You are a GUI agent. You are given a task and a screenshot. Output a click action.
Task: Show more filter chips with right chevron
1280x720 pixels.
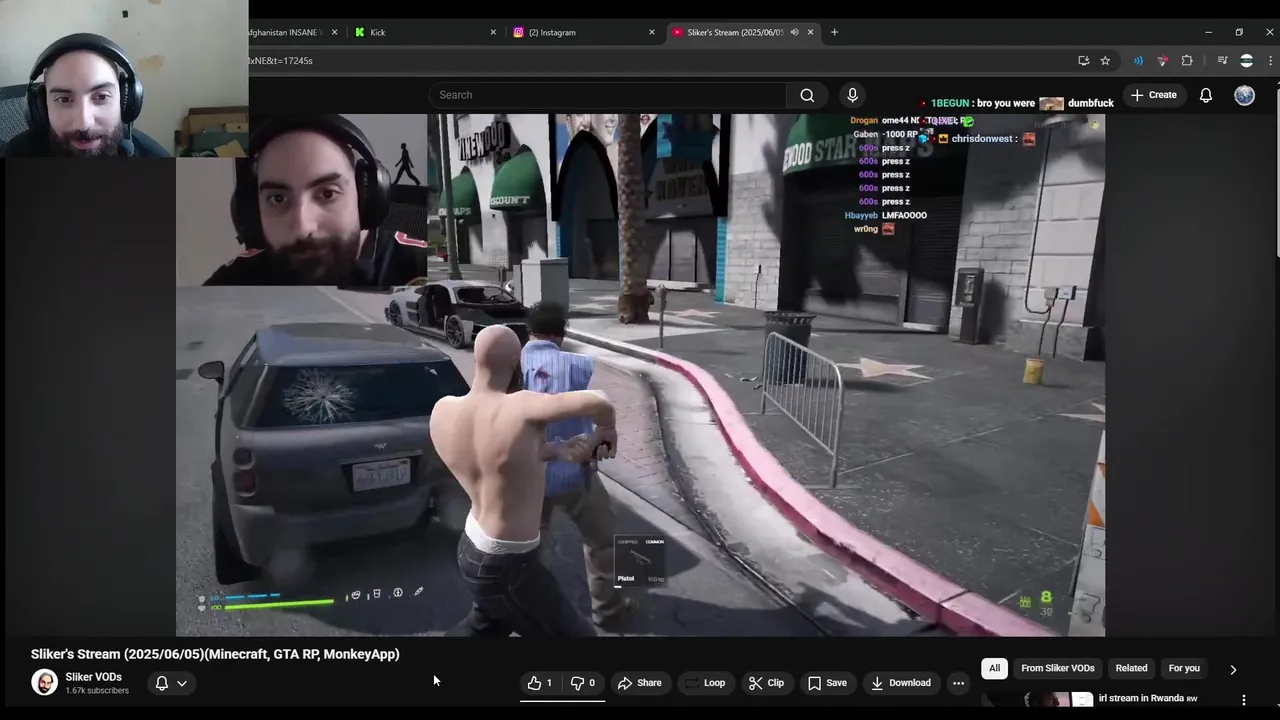[x=1233, y=669]
